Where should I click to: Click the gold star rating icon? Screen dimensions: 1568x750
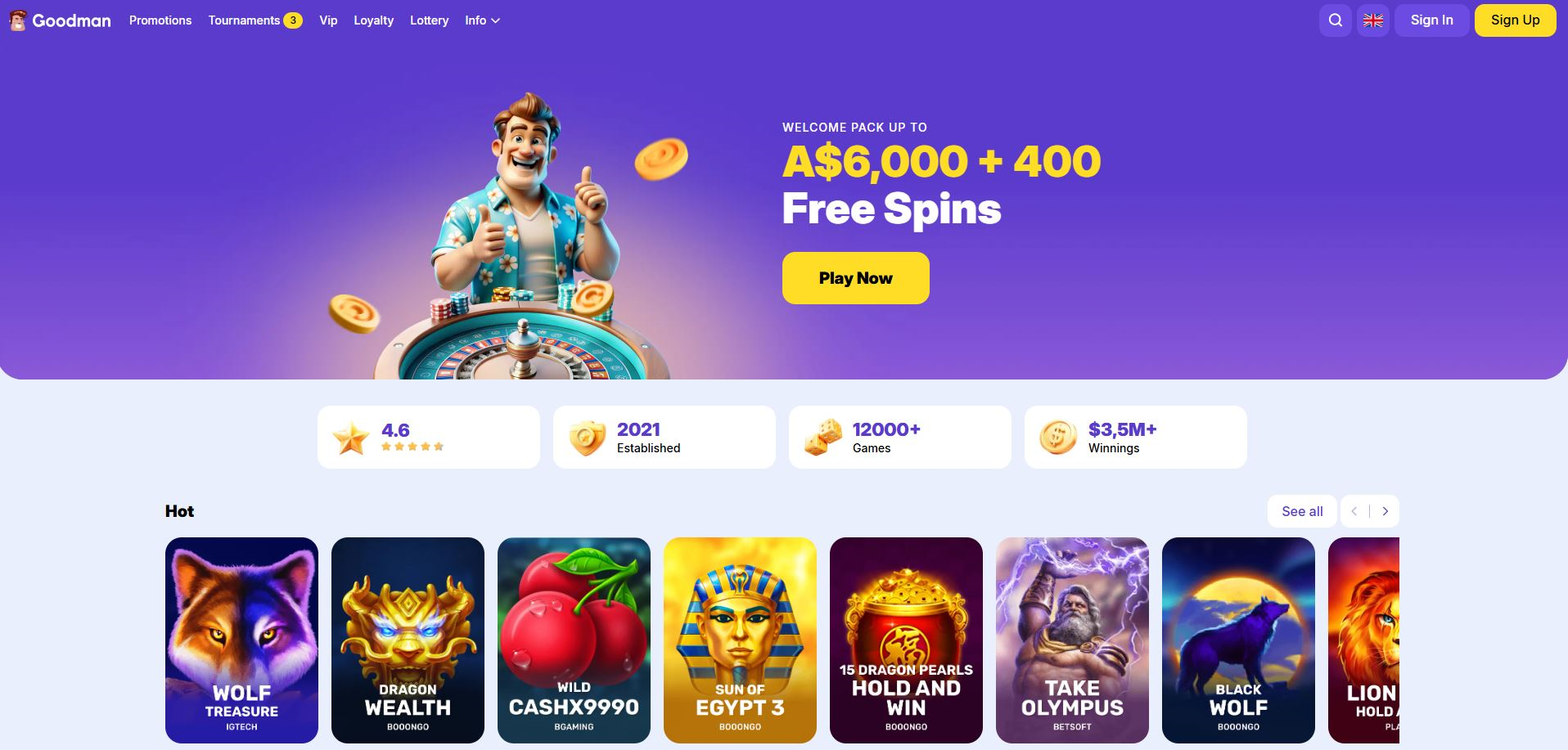tap(350, 438)
